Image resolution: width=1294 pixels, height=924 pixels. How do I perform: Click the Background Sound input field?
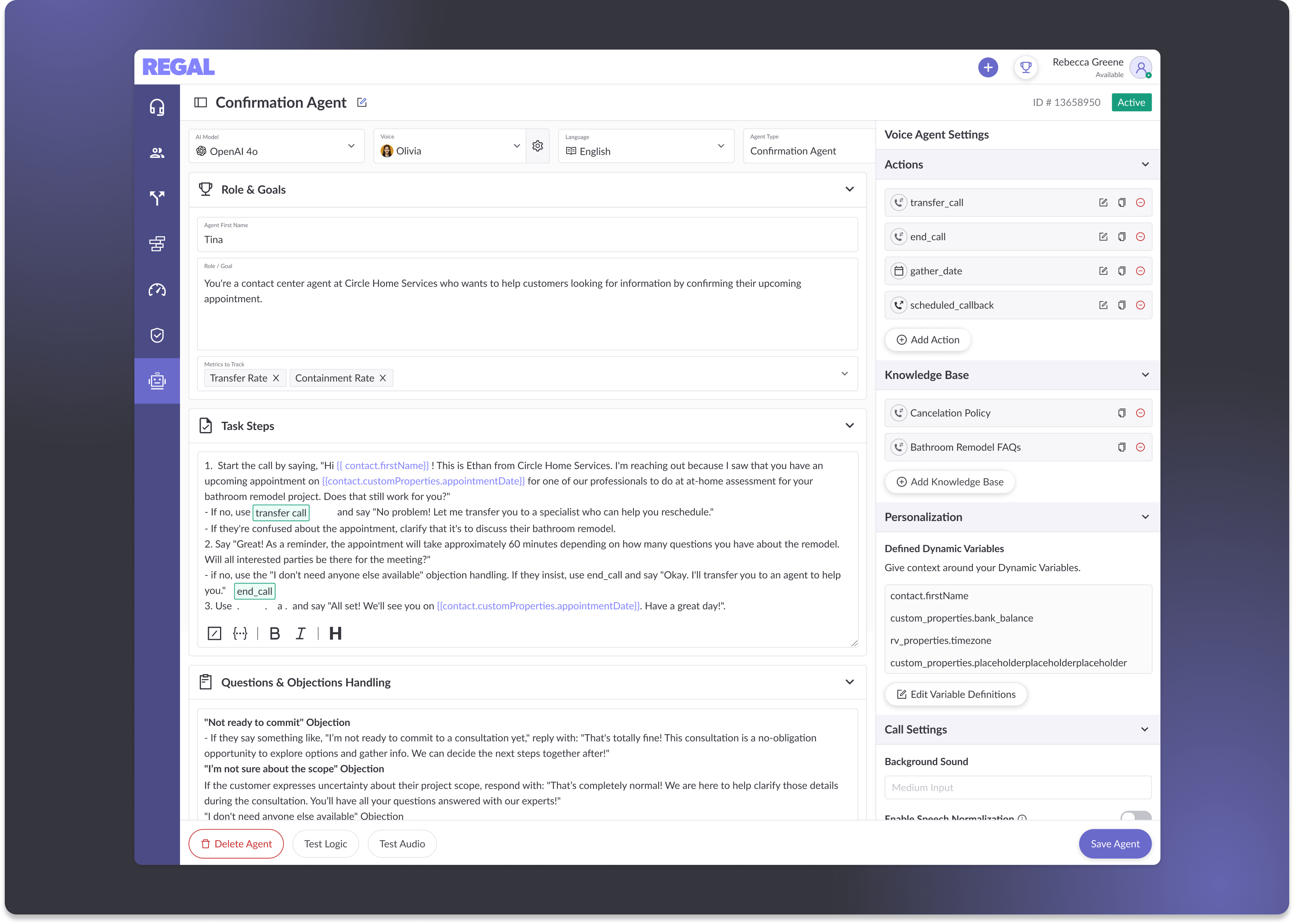click(x=1018, y=788)
